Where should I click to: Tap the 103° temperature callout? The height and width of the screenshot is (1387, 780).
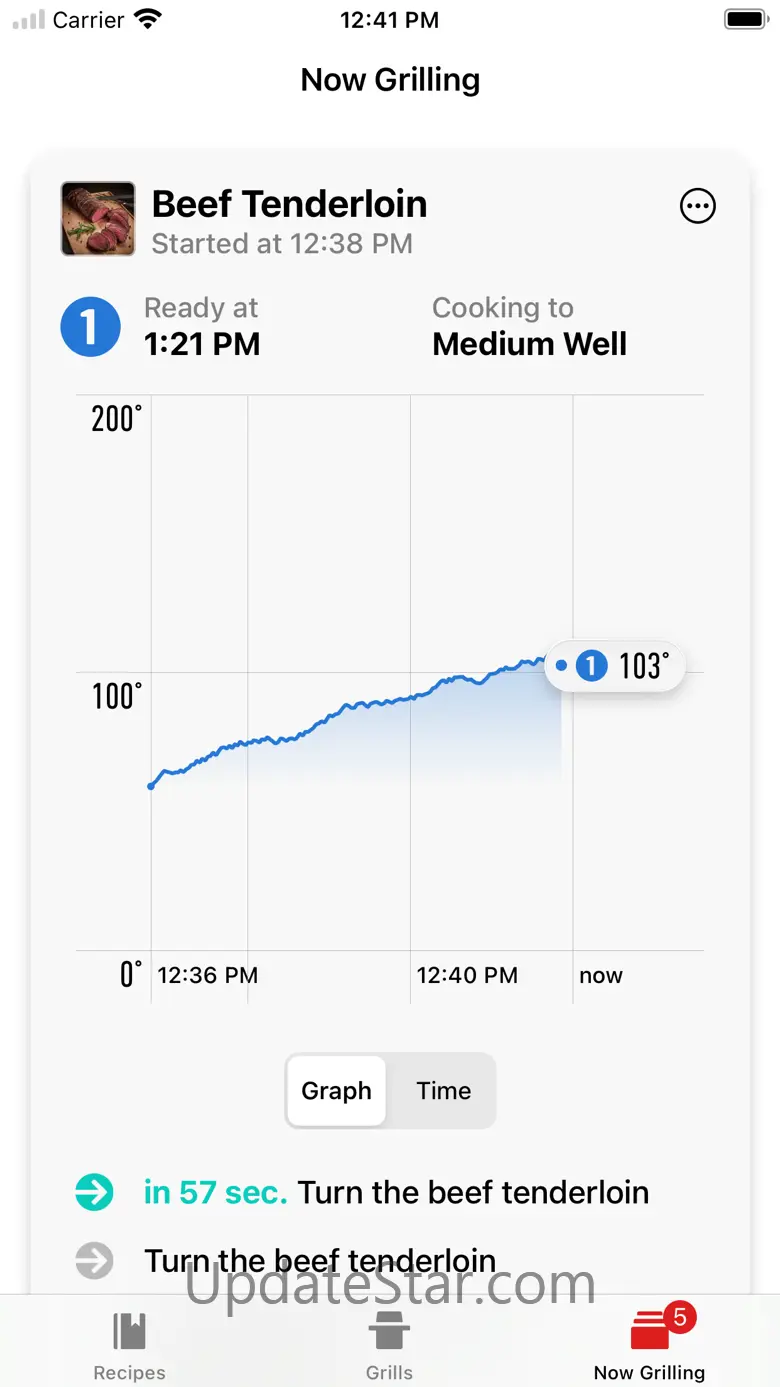[x=615, y=666]
